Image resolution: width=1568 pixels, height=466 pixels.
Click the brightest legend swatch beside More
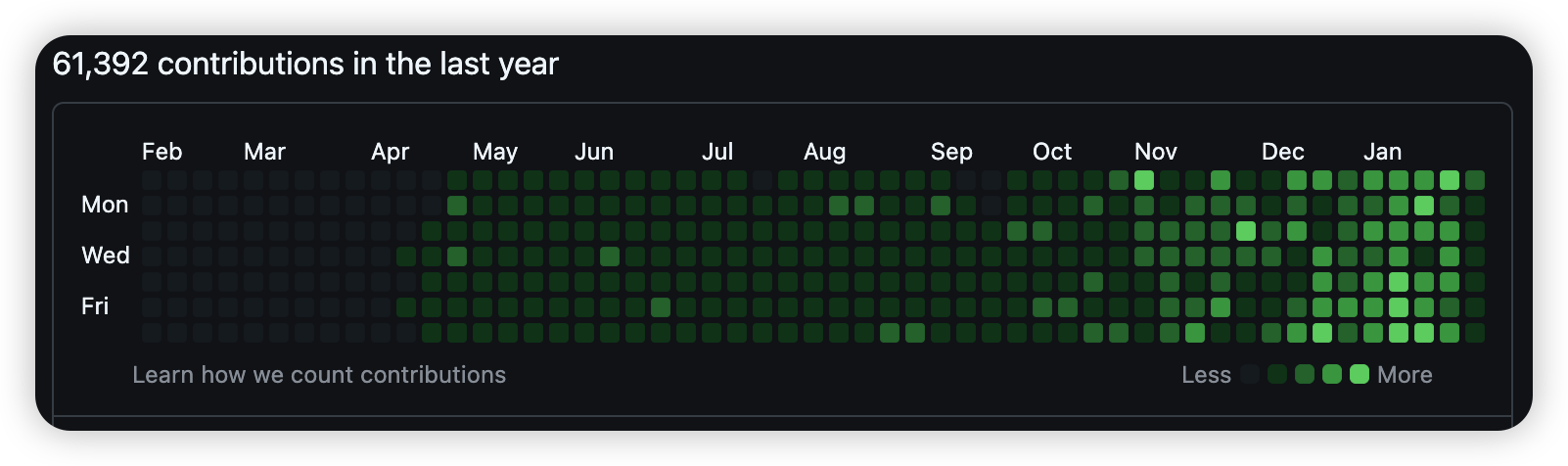(1360, 374)
